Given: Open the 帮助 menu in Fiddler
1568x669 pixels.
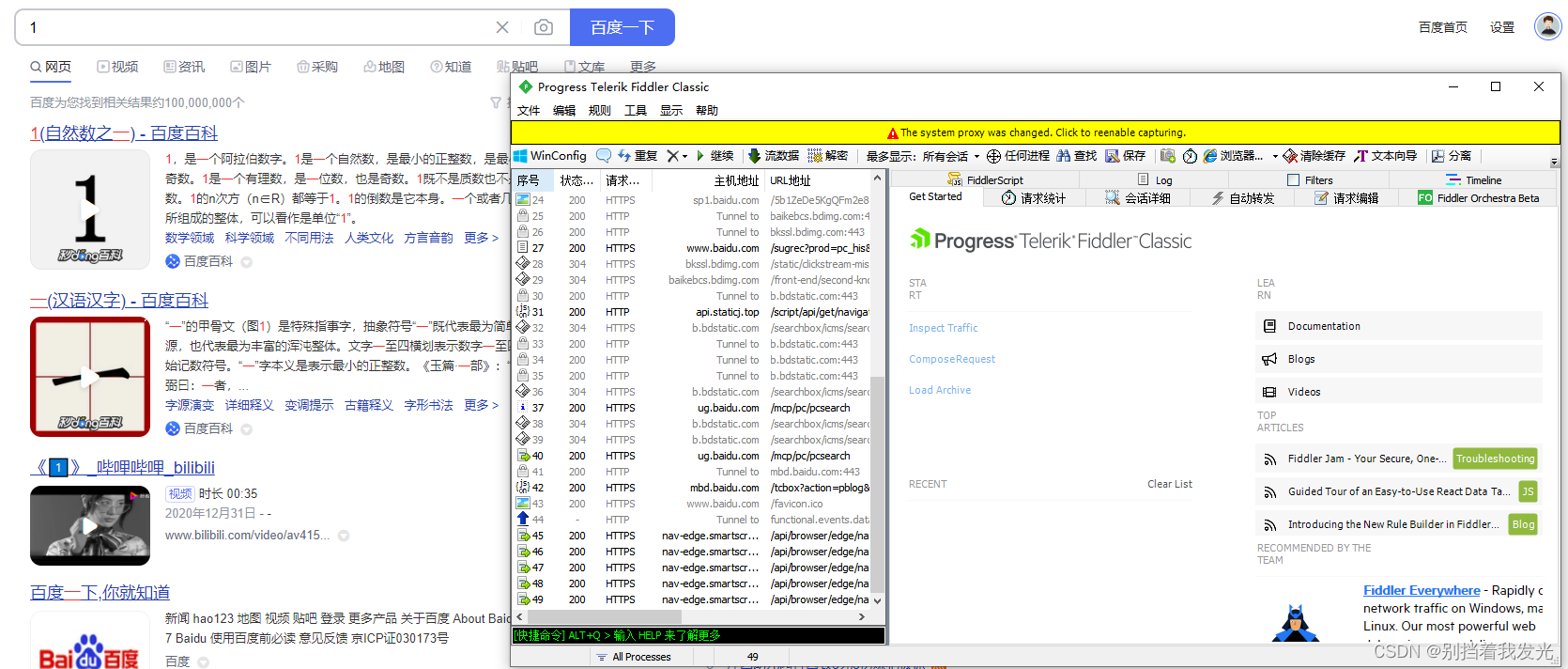Looking at the screenshot, I should (707, 111).
